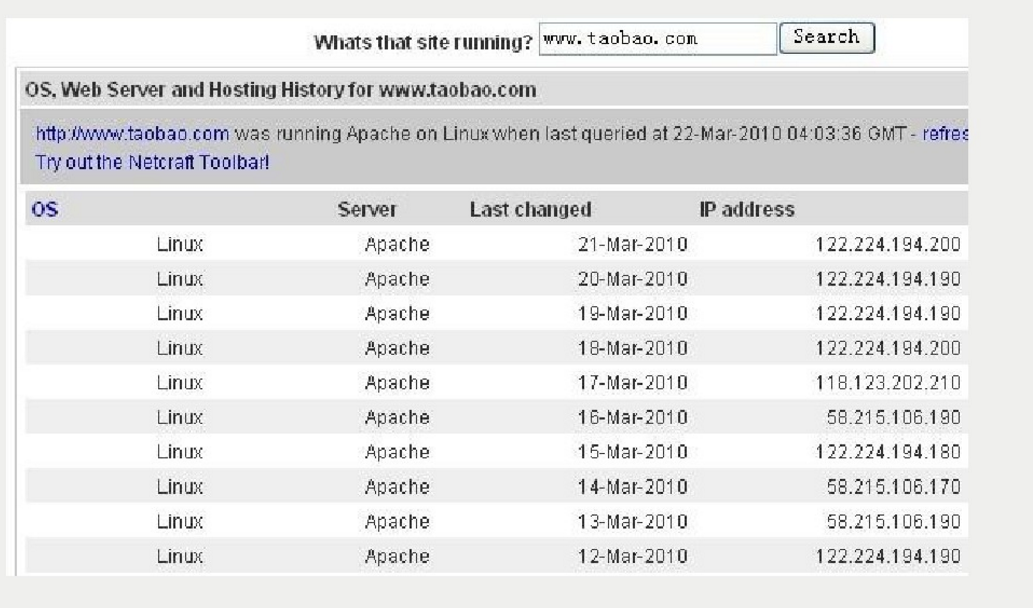Select IP 118.123.202.210

(888, 383)
